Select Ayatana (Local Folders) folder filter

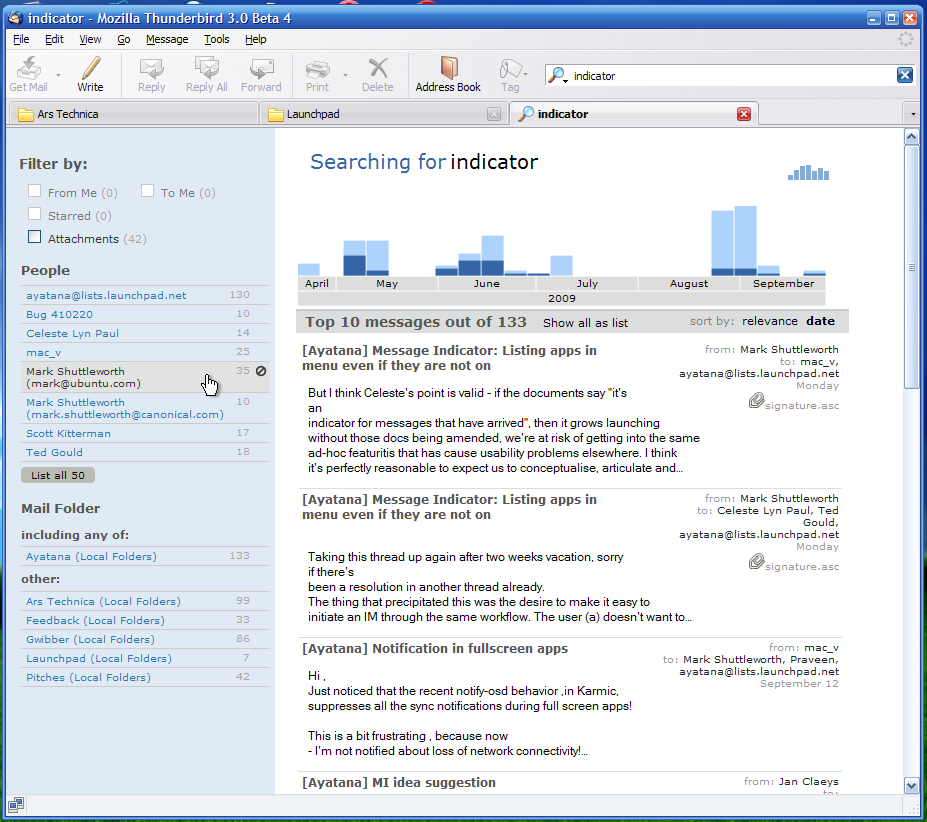[x=144, y=556]
